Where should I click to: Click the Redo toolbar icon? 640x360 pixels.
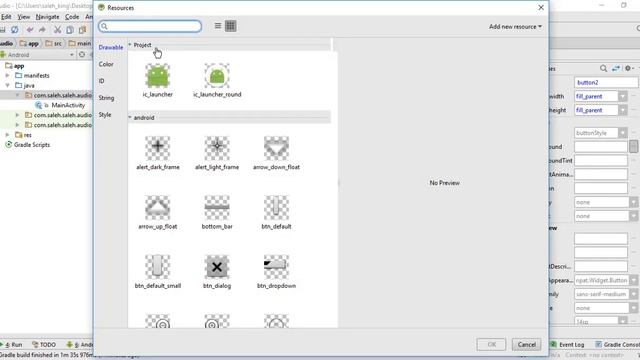42,30
